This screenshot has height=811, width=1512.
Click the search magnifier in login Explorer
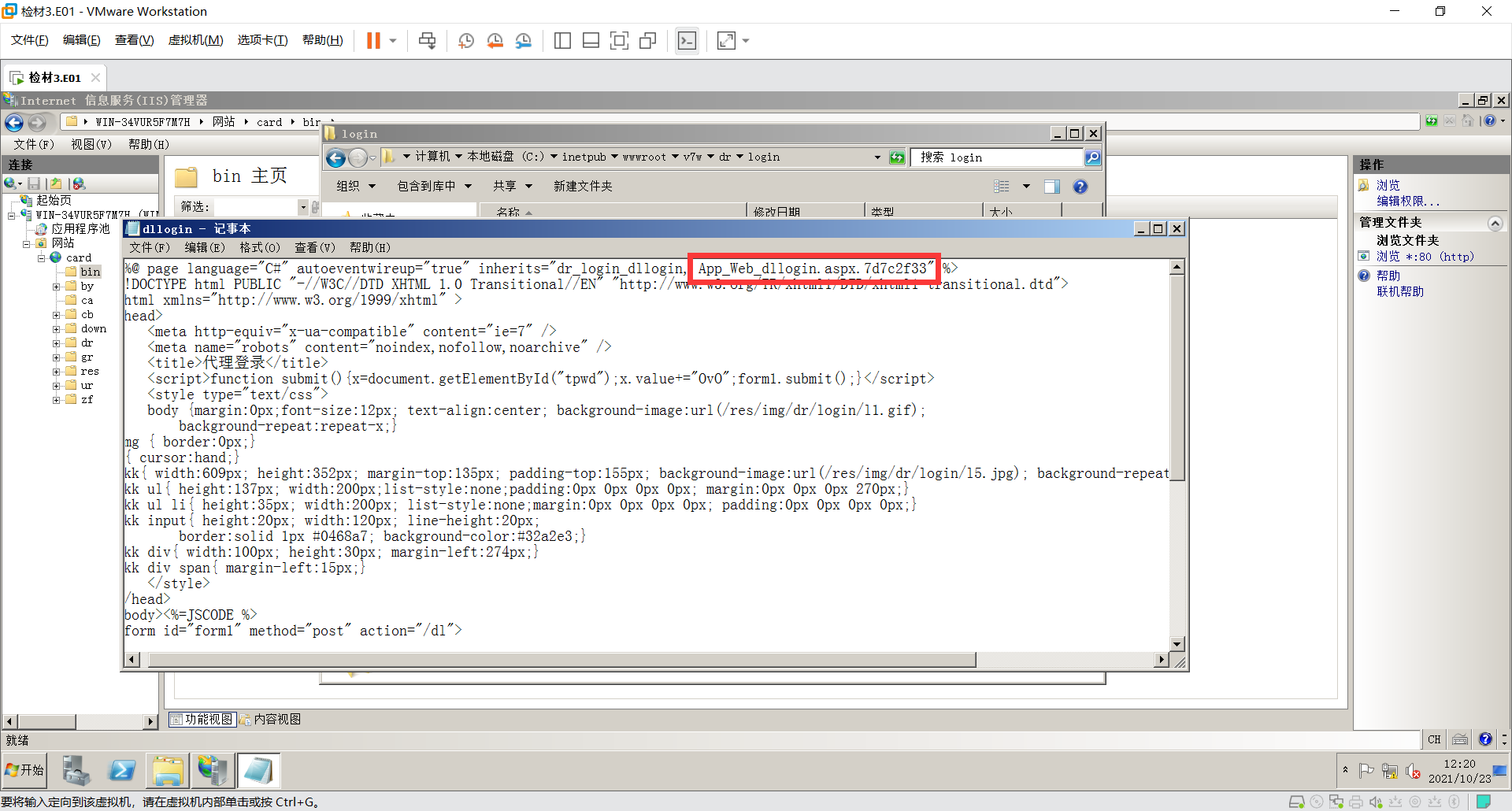point(1092,157)
